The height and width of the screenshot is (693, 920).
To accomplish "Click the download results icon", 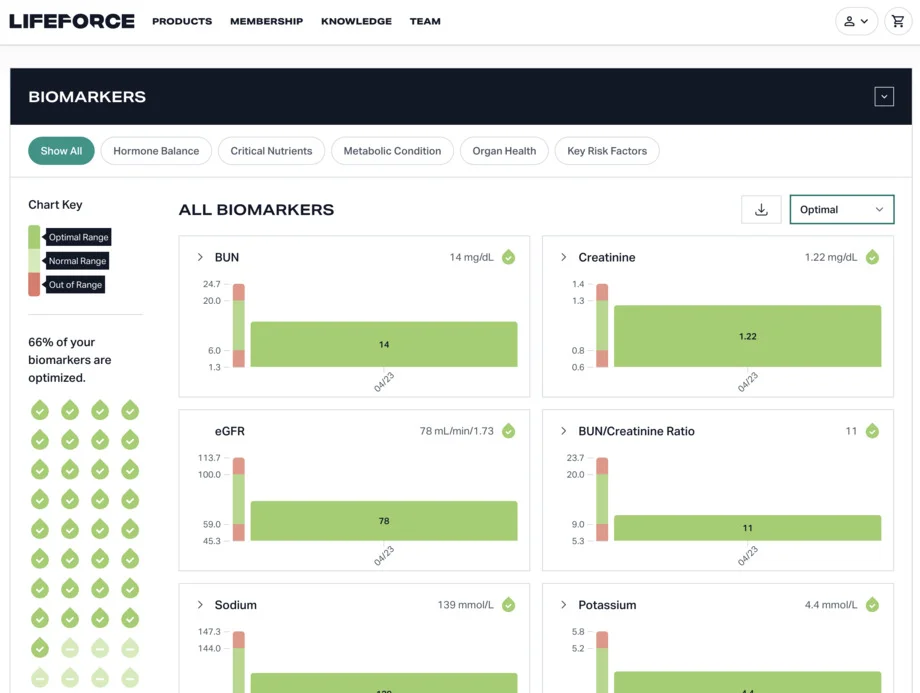I will [761, 209].
